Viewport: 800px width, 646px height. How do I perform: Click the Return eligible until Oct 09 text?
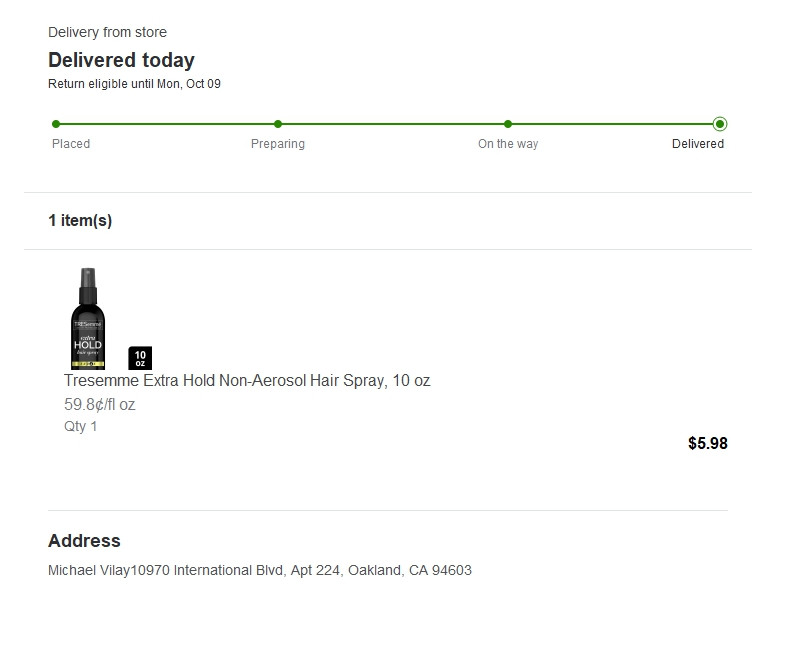(134, 84)
